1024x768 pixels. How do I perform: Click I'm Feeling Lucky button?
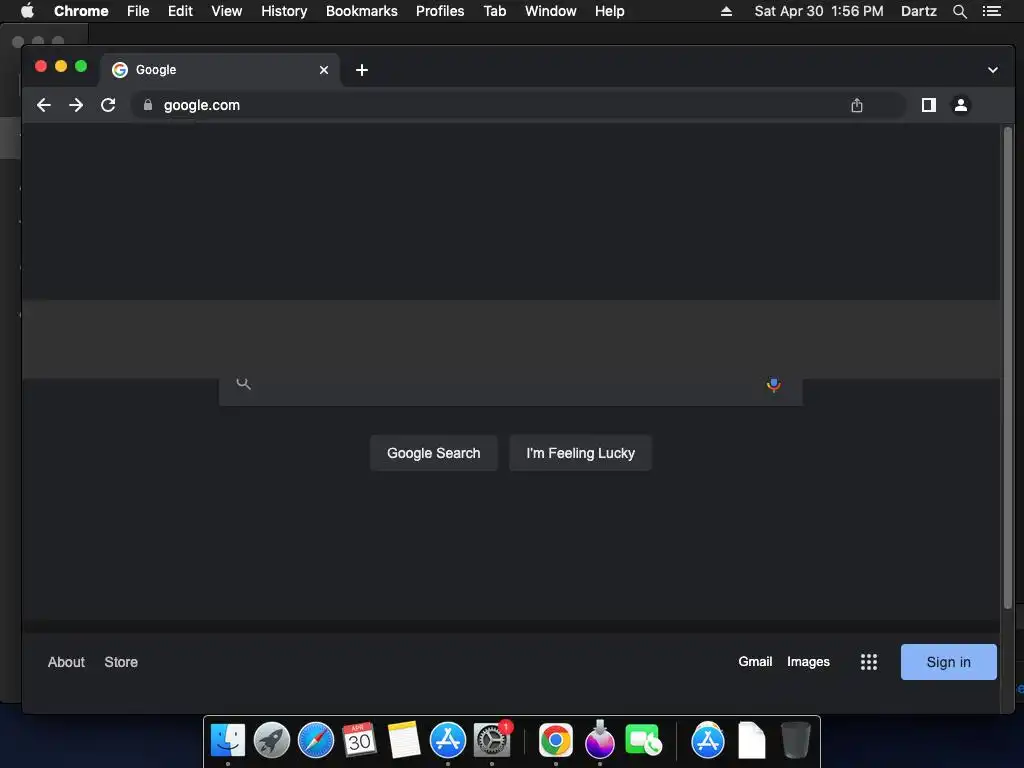click(x=581, y=453)
